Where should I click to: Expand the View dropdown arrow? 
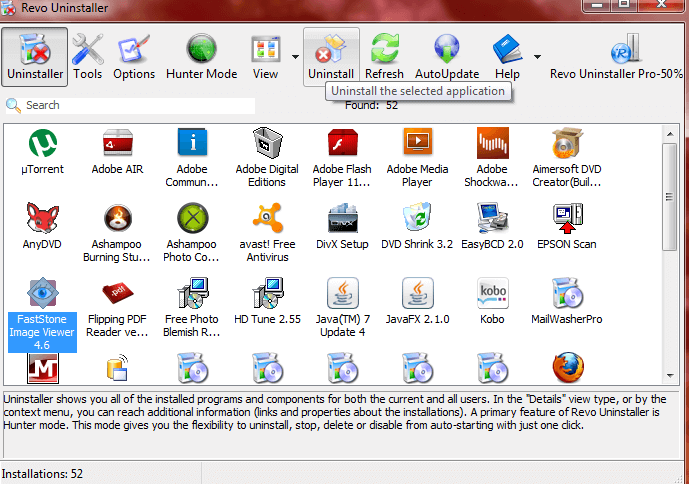pyautogui.click(x=295, y=57)
